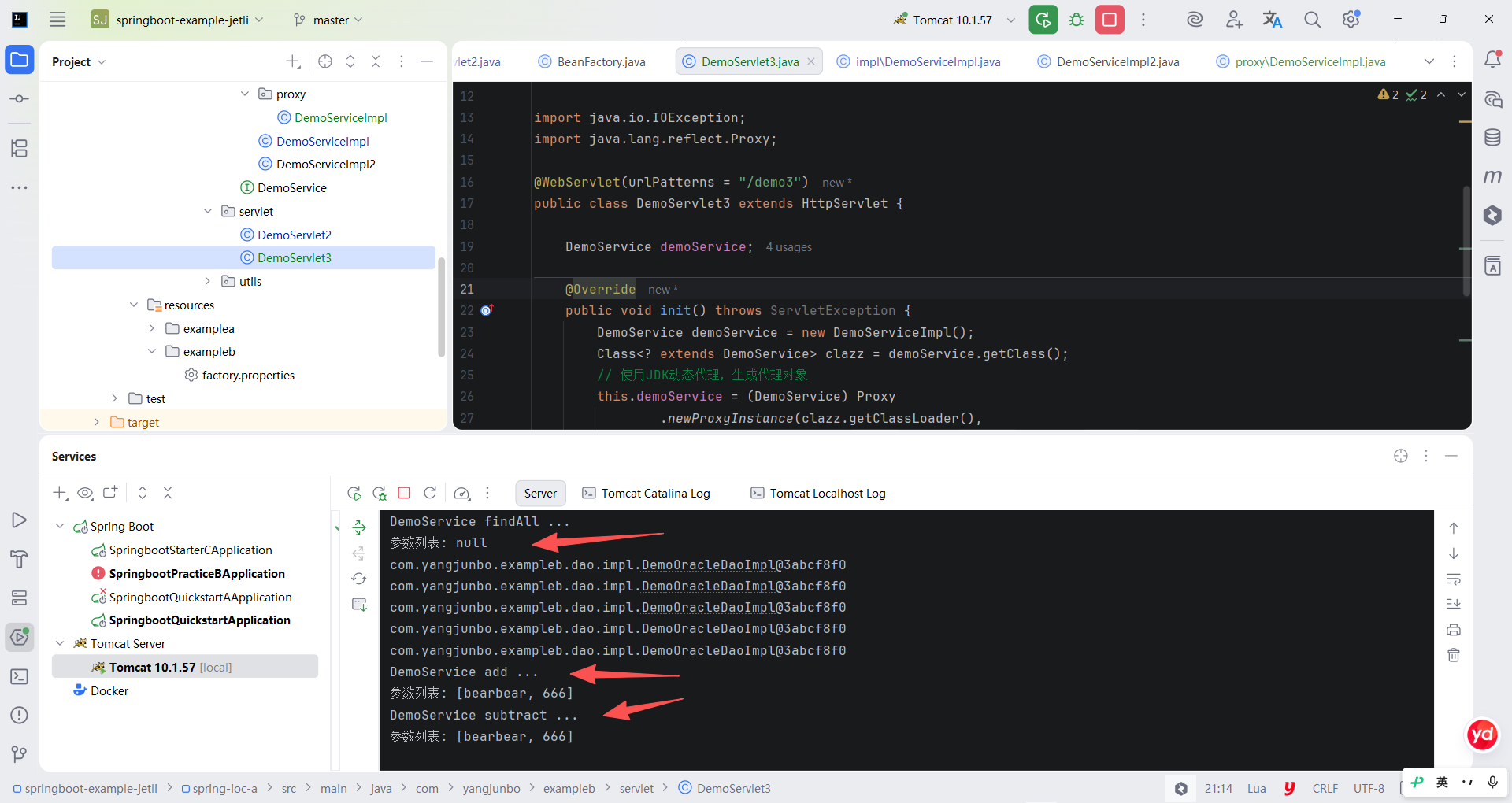Open the AI Assistant swirl icon
Screen dimensions: 1512x803
(1195, 20)
